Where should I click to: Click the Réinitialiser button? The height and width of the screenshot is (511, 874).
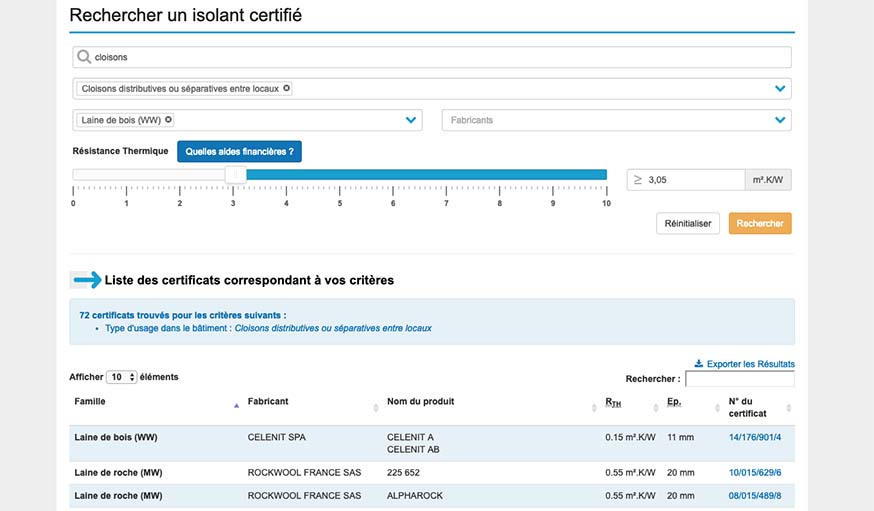(688, 223)
